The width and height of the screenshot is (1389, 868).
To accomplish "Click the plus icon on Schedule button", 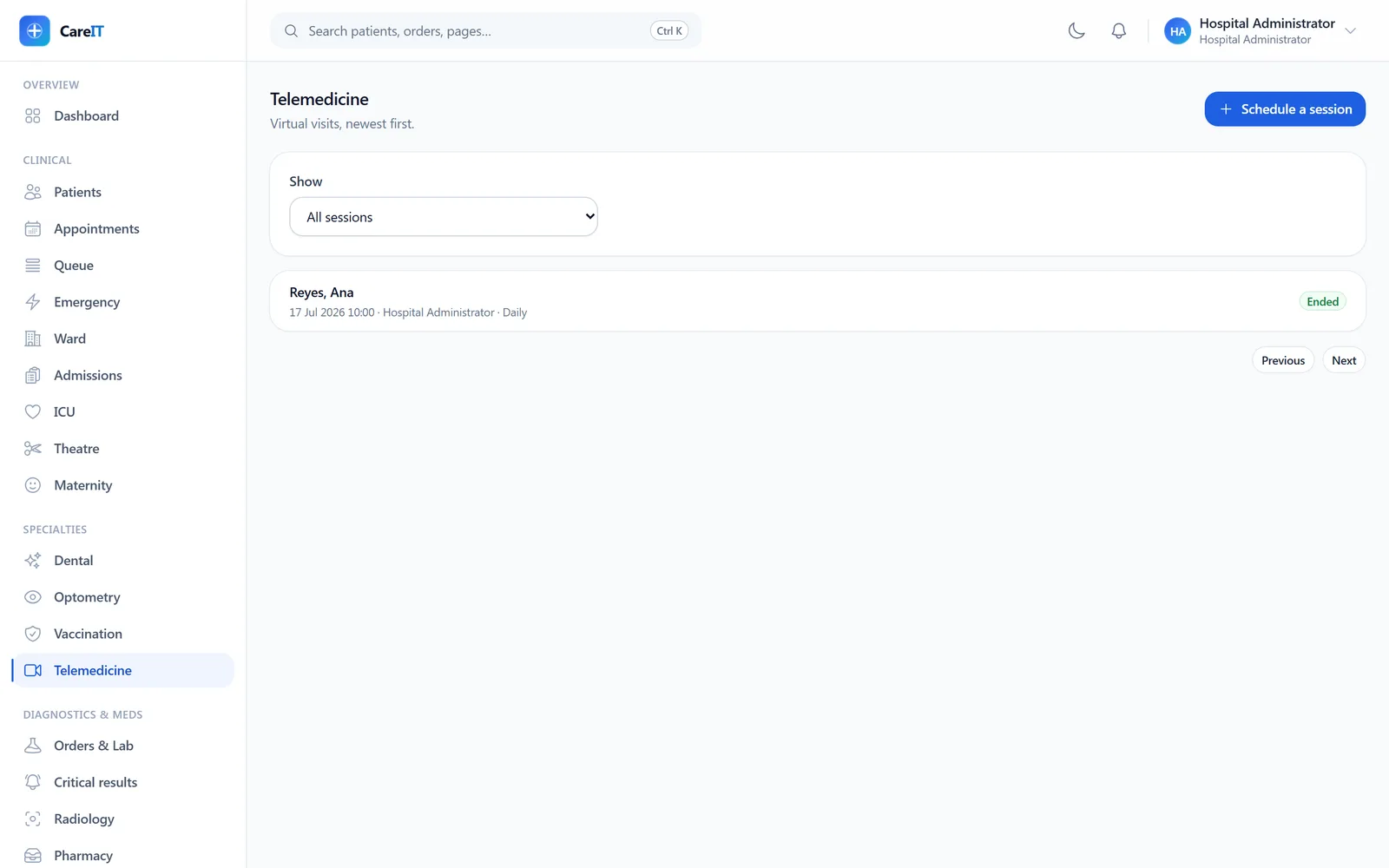I will pyautogui.click(x=1226, y=109).
